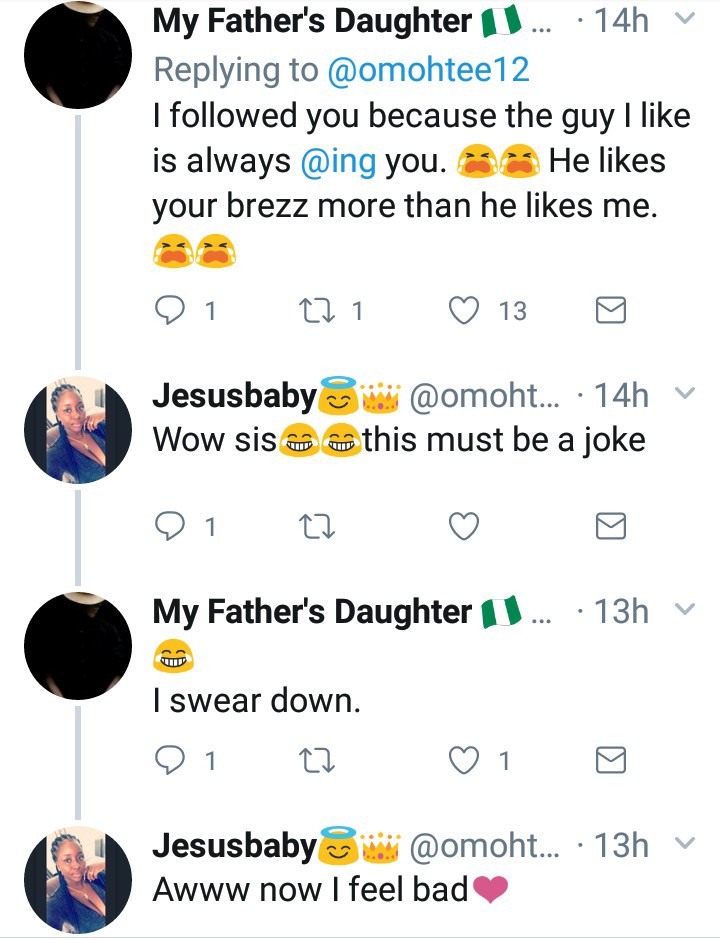Open envelope icon on 'I swear down.' tweet
Image resolution: width=720 pixels, height=940 pixels.
(610, 761)
